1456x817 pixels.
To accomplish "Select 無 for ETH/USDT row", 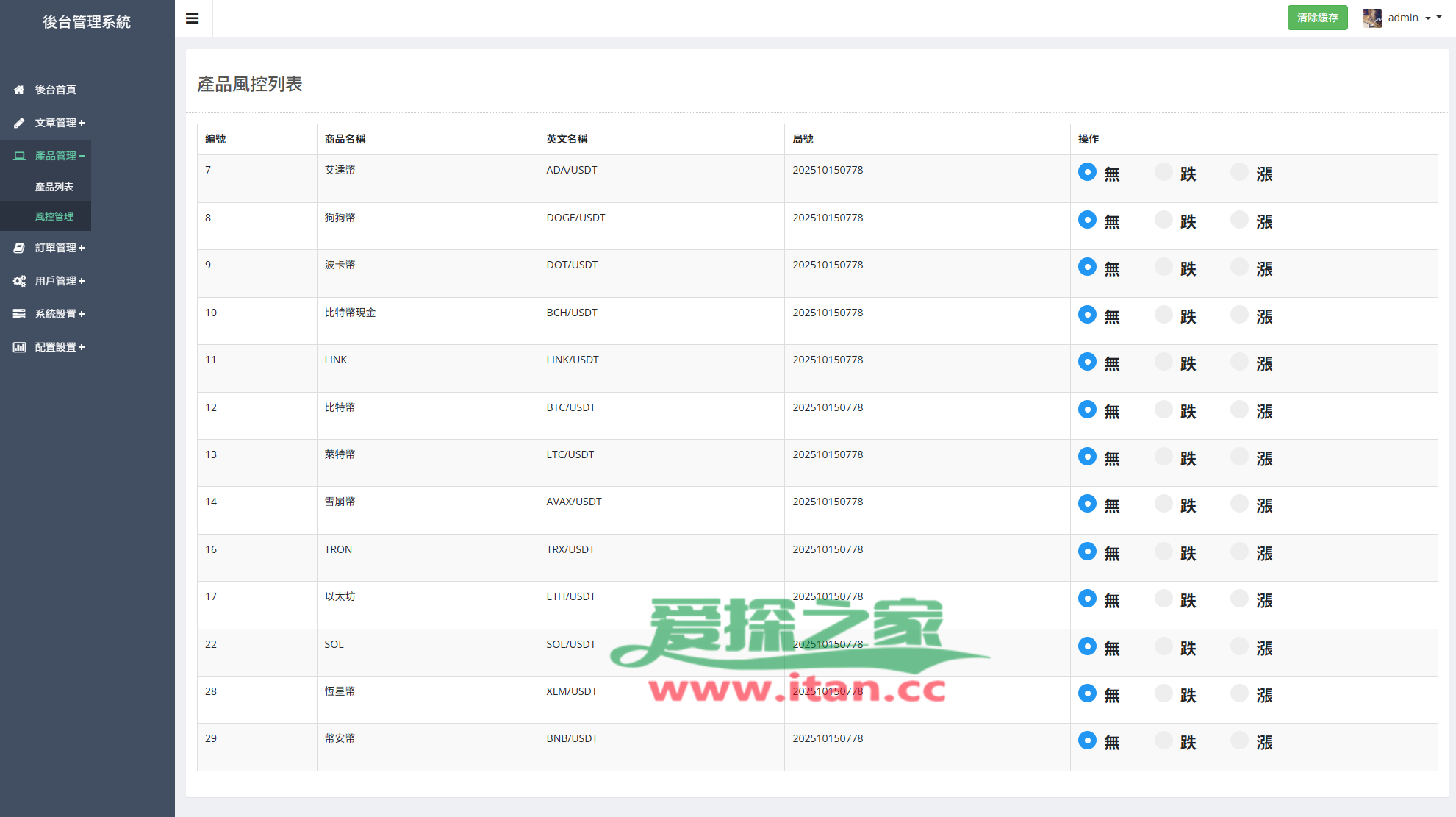I will [1087, 599].
